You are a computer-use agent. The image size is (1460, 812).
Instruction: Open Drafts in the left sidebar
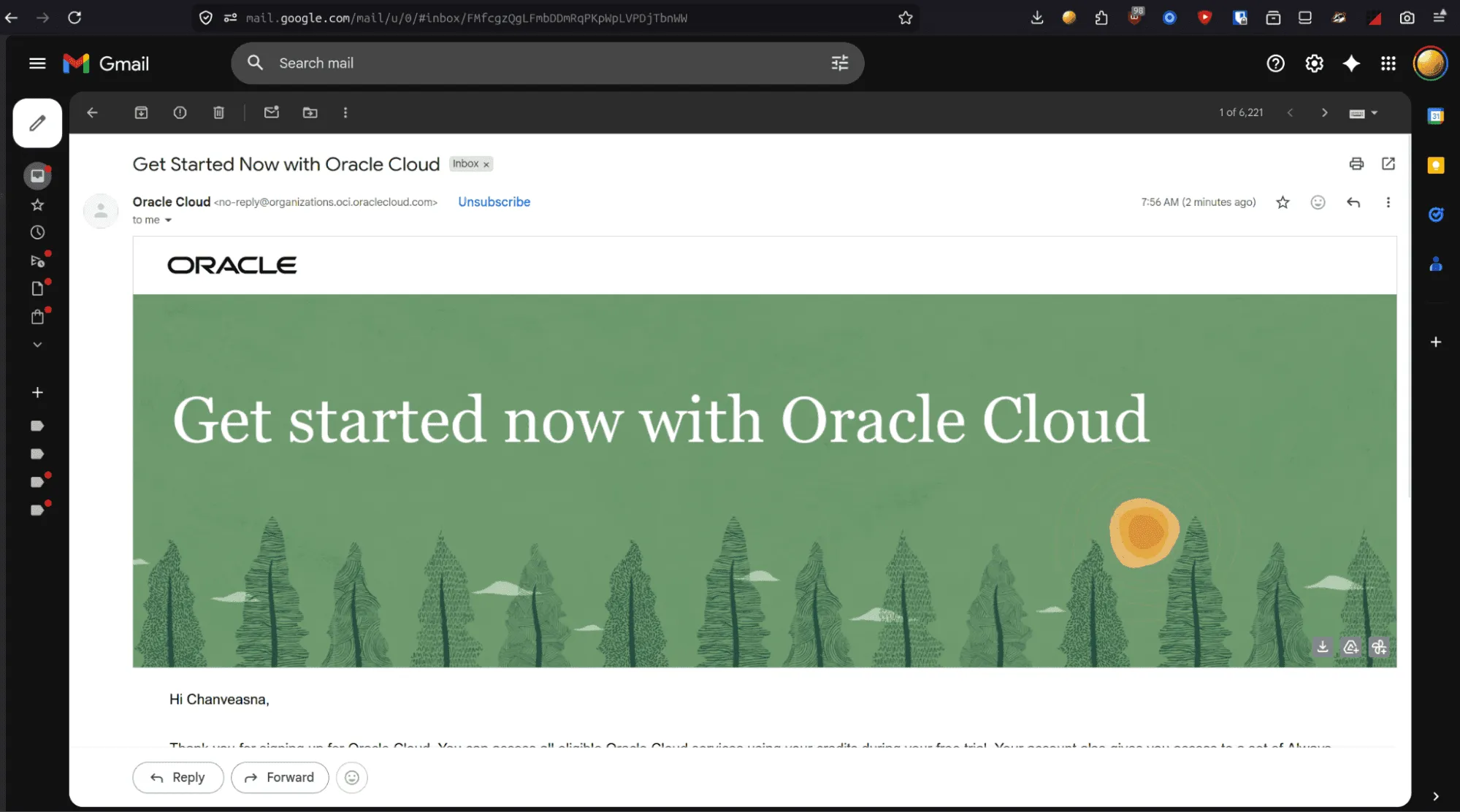coord(37,288)
